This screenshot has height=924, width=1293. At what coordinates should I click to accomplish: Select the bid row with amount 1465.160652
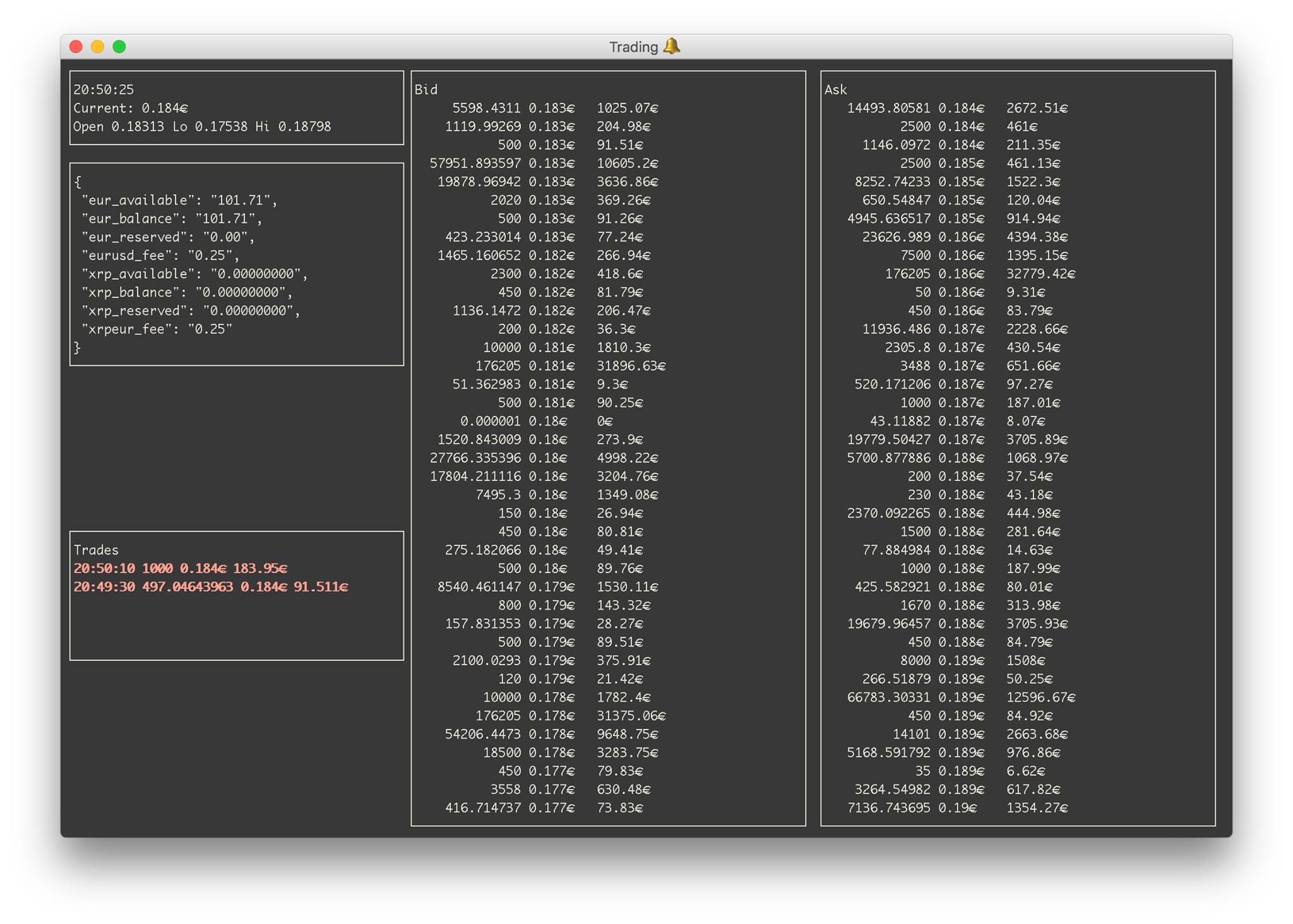[544, 255]
